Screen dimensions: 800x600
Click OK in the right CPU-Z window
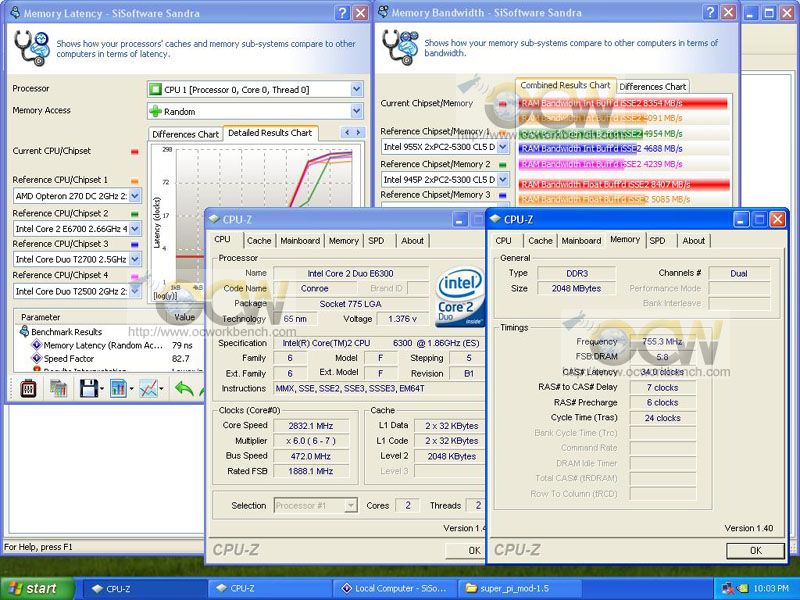tap(756, 551)
